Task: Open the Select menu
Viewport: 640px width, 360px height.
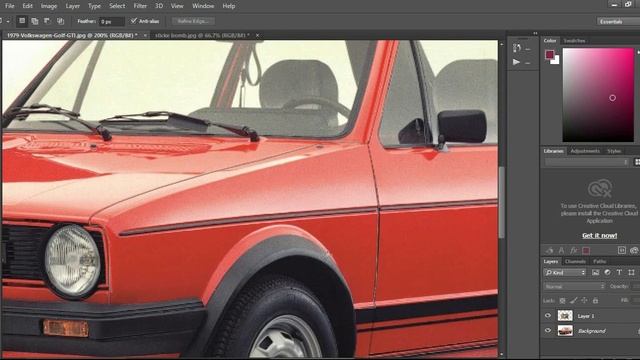Action: (x=117, y=6)
